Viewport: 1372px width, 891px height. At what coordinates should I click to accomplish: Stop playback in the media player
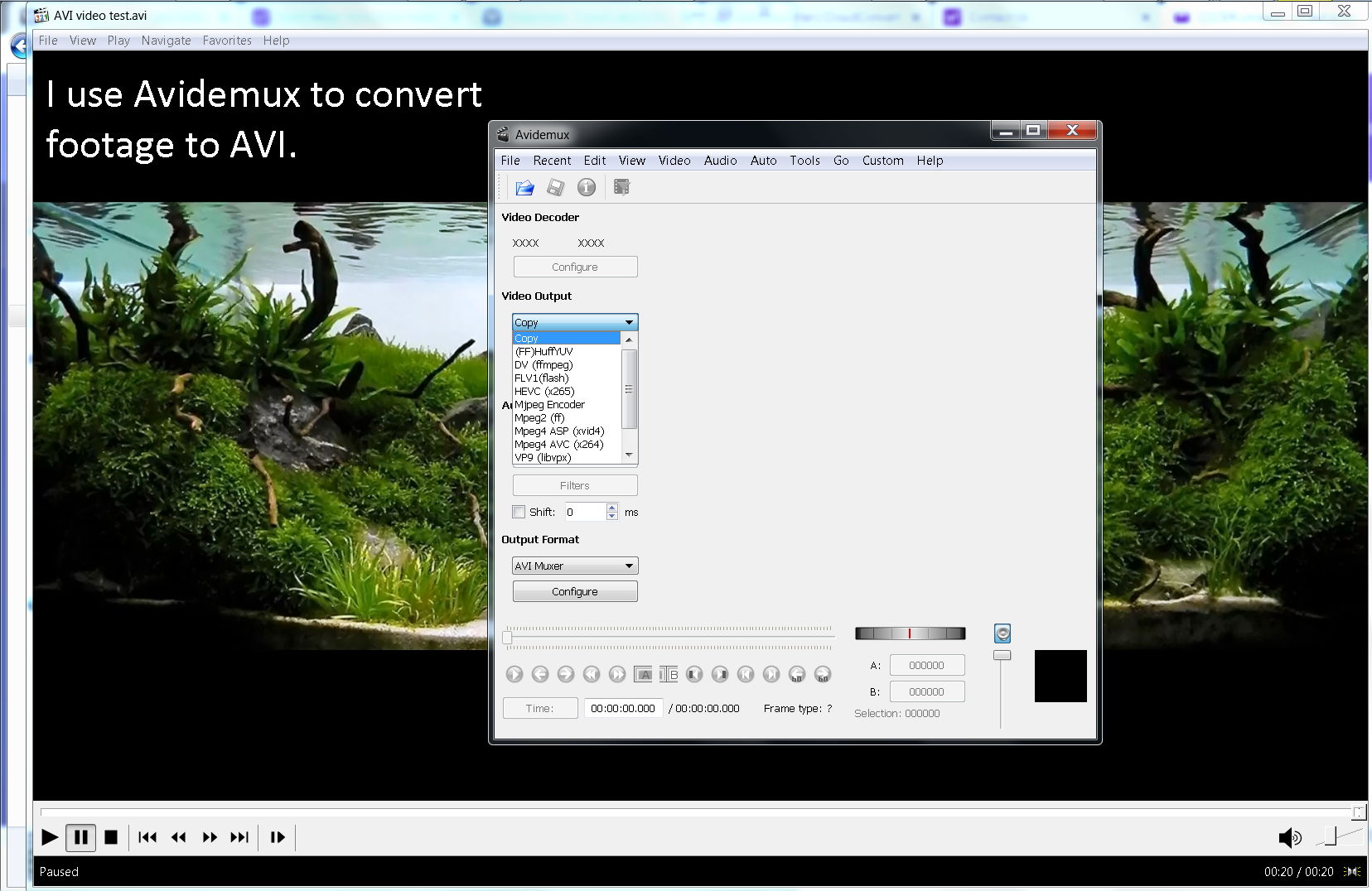coord(111,837)
